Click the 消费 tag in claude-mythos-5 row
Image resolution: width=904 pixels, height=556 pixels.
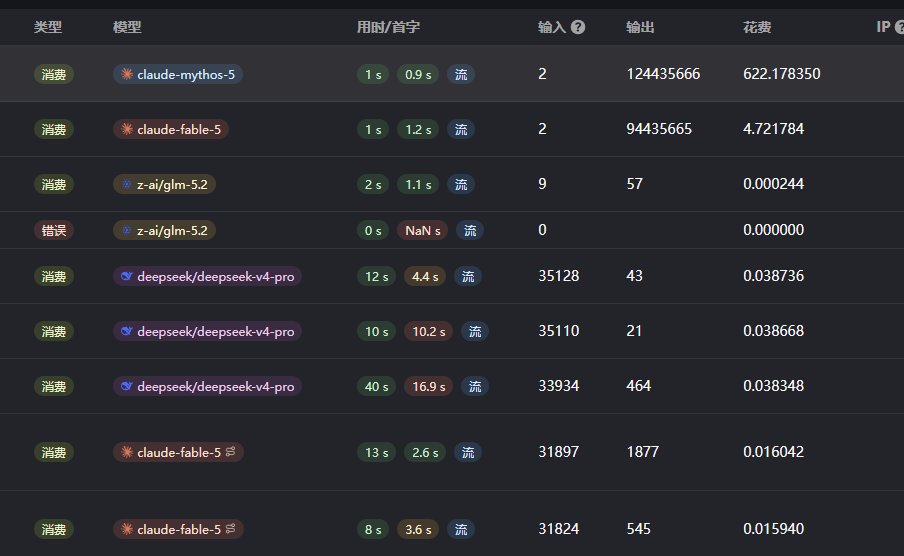coord(54,74)
